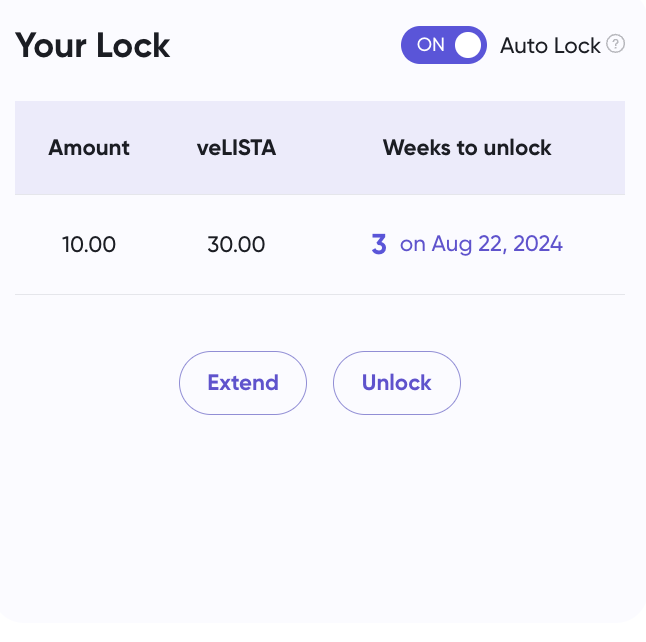Image resolution: width=646 pixels, height=642 pixels.
Task: Click the 10.00 locked amount value
Action: tap(89, 244)
